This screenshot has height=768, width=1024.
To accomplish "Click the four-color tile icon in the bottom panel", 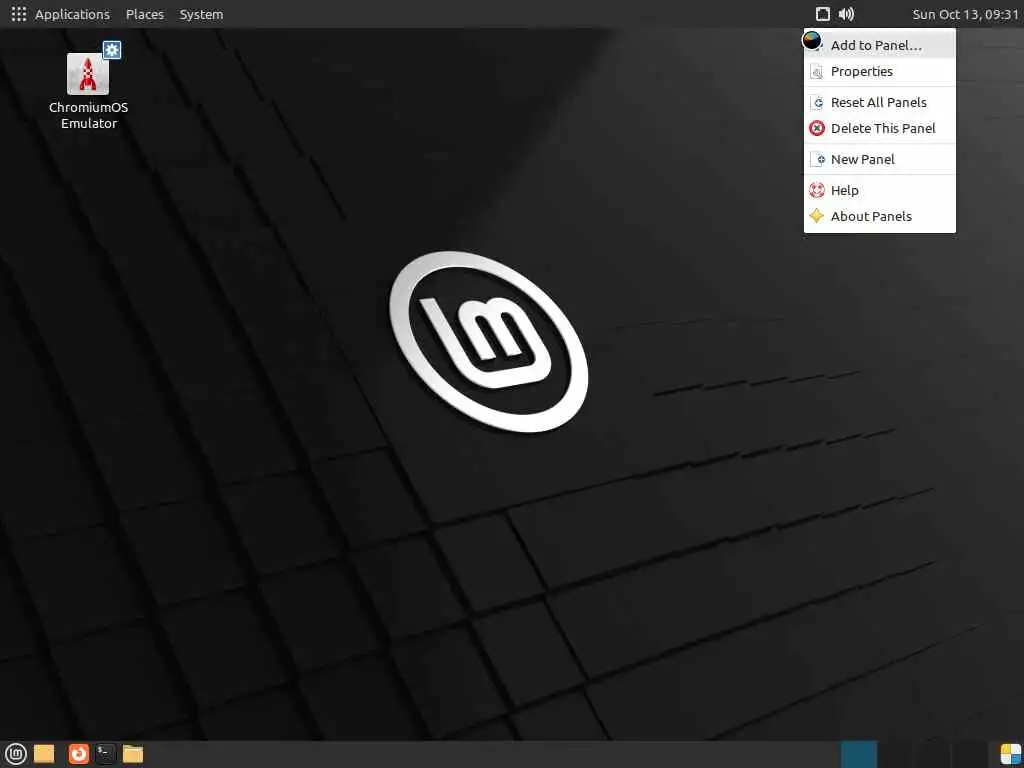I will (1010, 754).
